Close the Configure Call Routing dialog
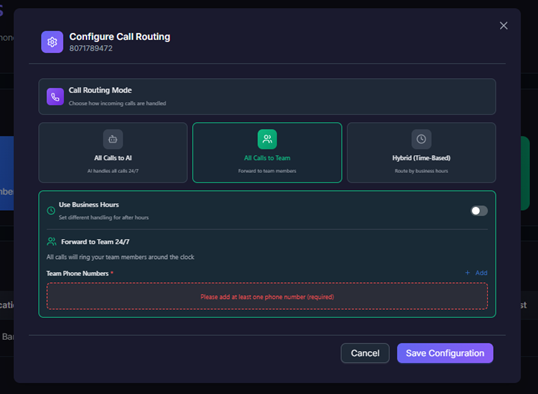This screenshot has width=538, height=394. (503, 26)
